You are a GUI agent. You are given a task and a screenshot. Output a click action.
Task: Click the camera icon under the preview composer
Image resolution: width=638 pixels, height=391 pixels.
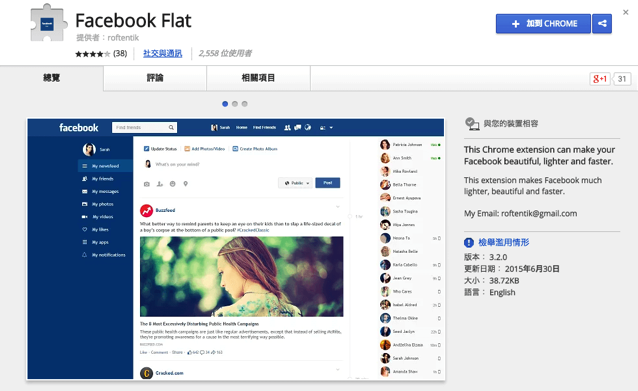click(146, 184)
